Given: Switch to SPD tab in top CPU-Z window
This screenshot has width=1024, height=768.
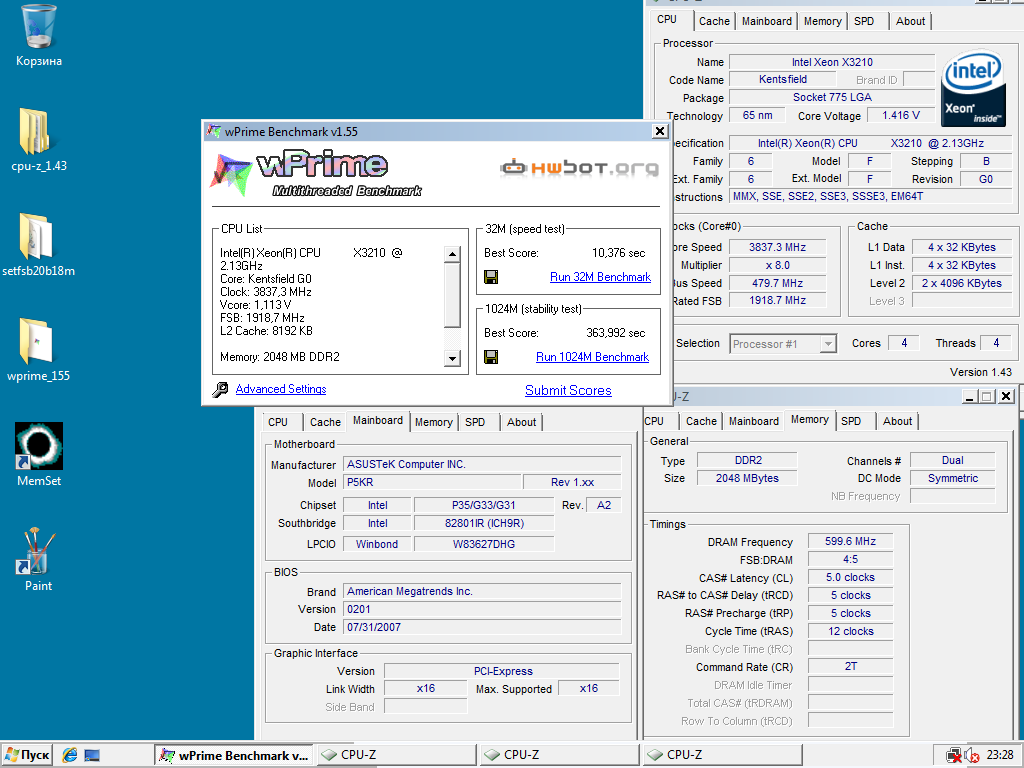Looking at the screenshot, I should pyautogui.click(x=864, y=21).
